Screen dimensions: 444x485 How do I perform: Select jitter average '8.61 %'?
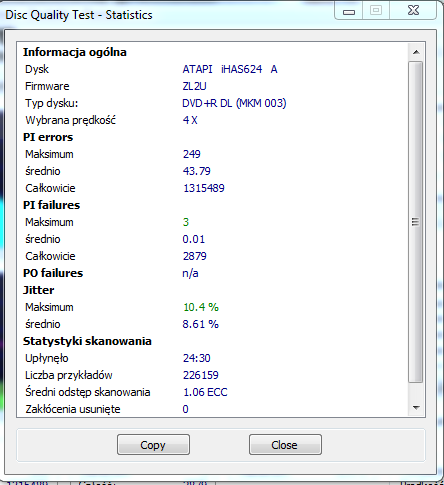tap(201, 324)
